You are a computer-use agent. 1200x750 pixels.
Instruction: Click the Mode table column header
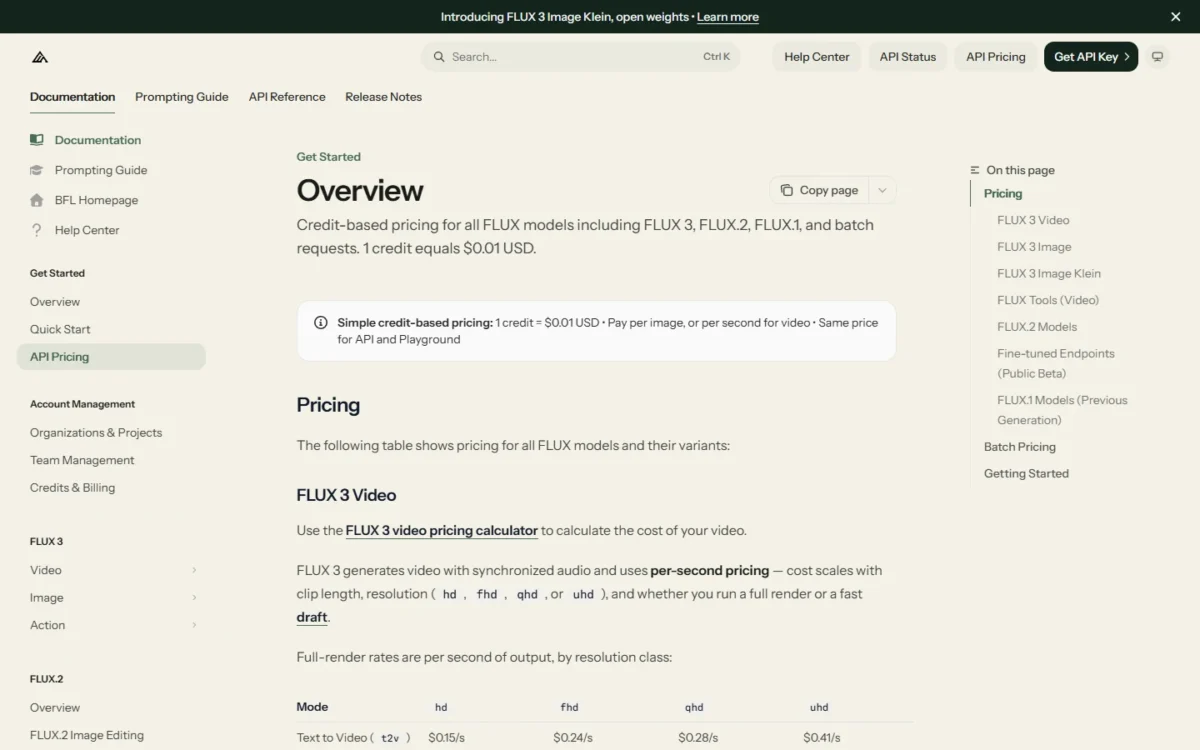[x=312, y=707]
